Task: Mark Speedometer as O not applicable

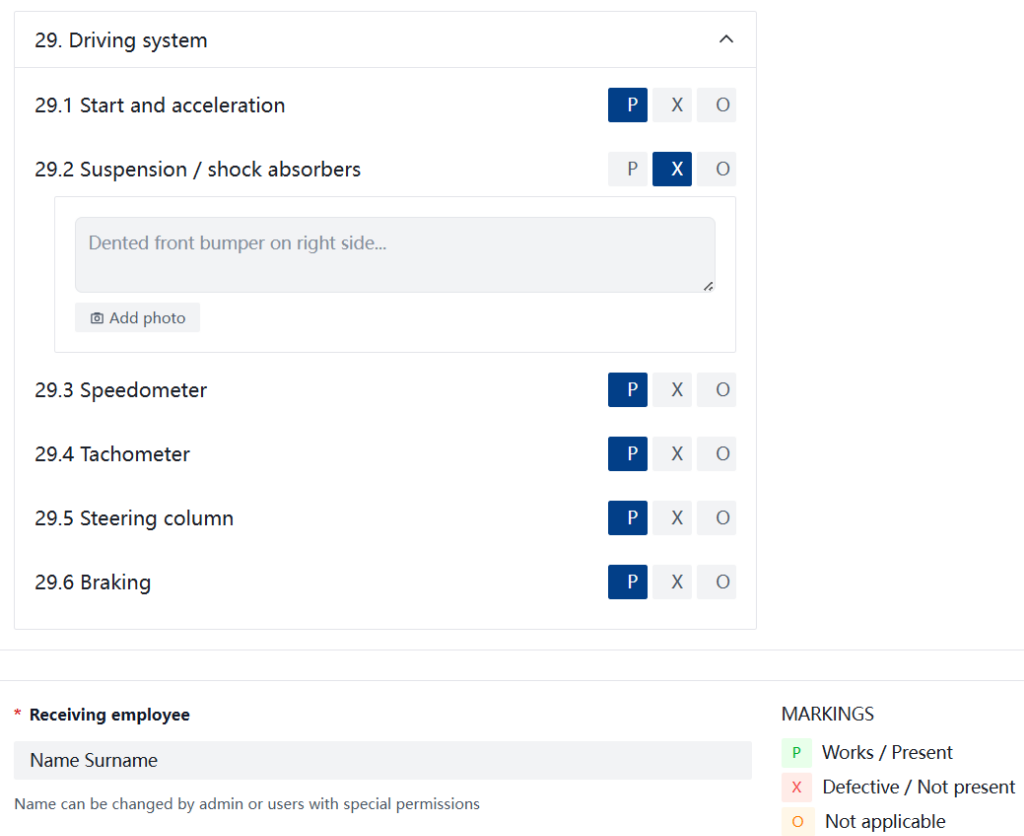Action: 716,389
